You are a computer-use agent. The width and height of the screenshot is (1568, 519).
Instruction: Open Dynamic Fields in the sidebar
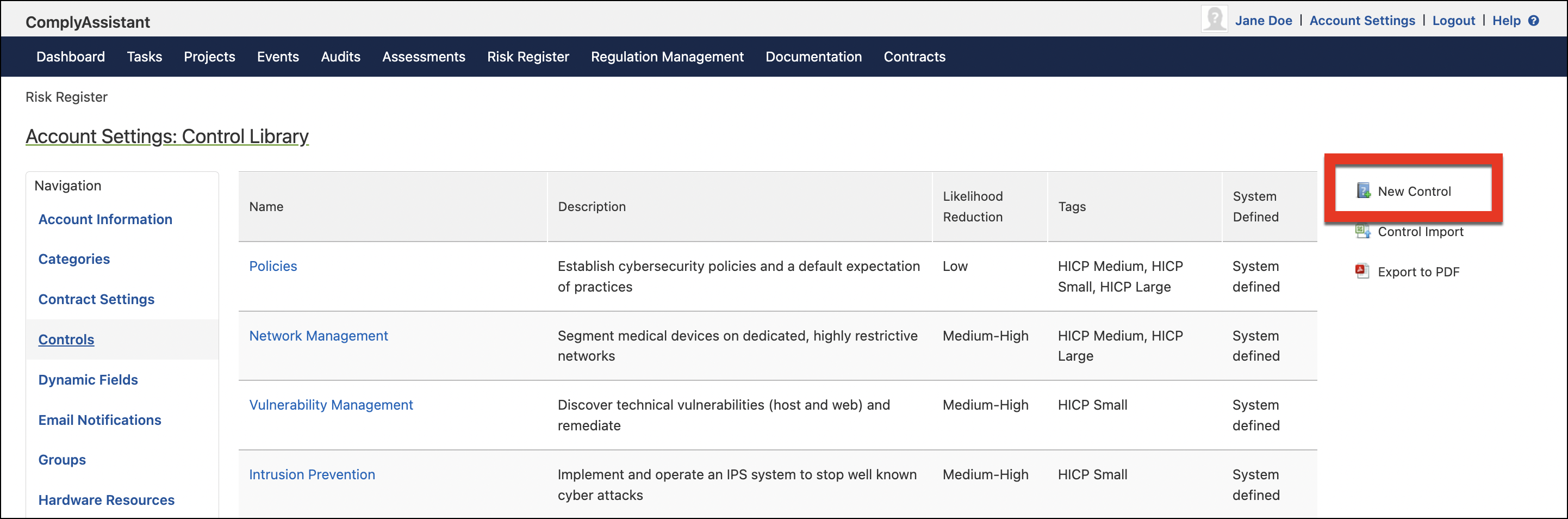[x=88, y=380]
